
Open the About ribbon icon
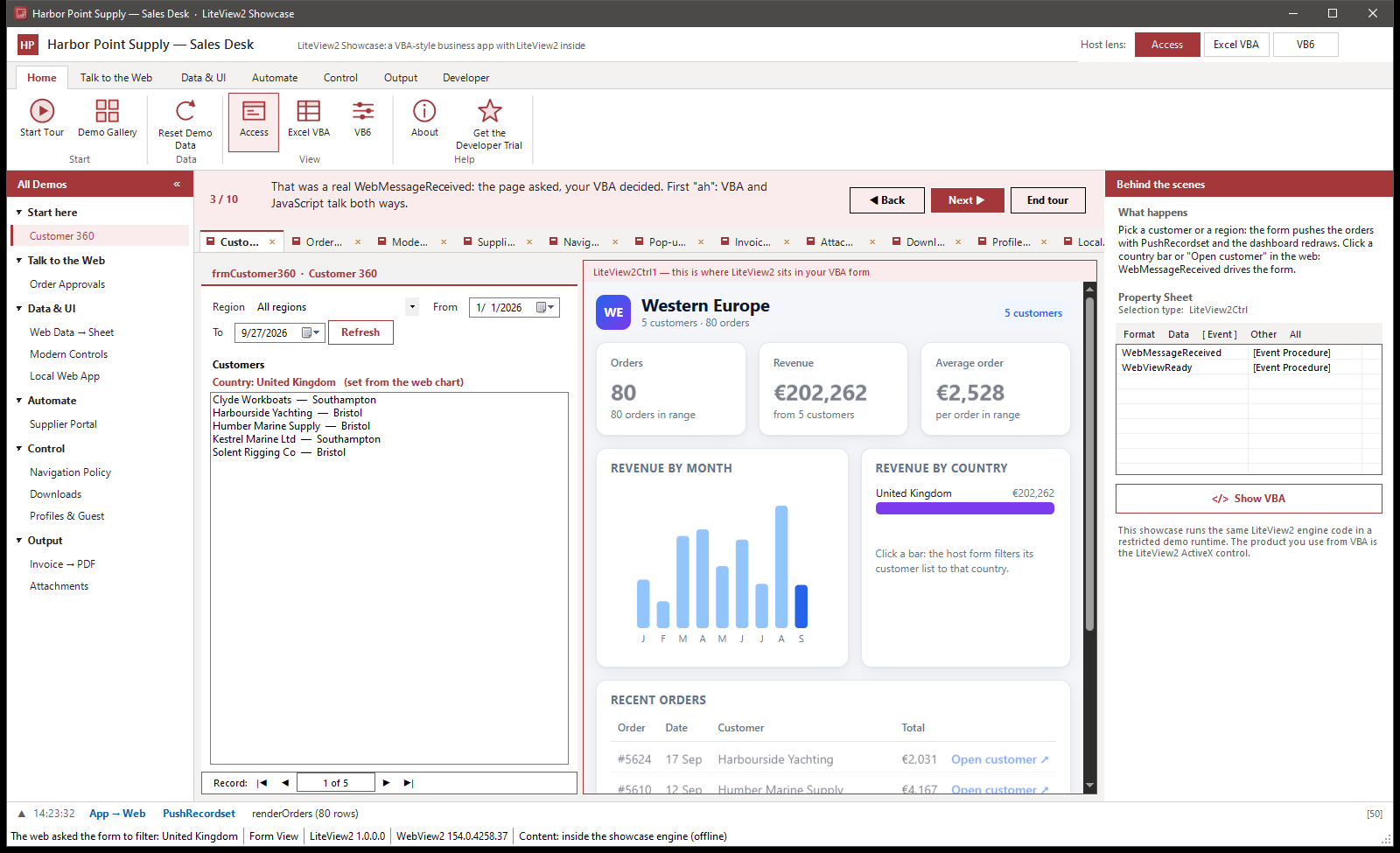click(424, 111)
